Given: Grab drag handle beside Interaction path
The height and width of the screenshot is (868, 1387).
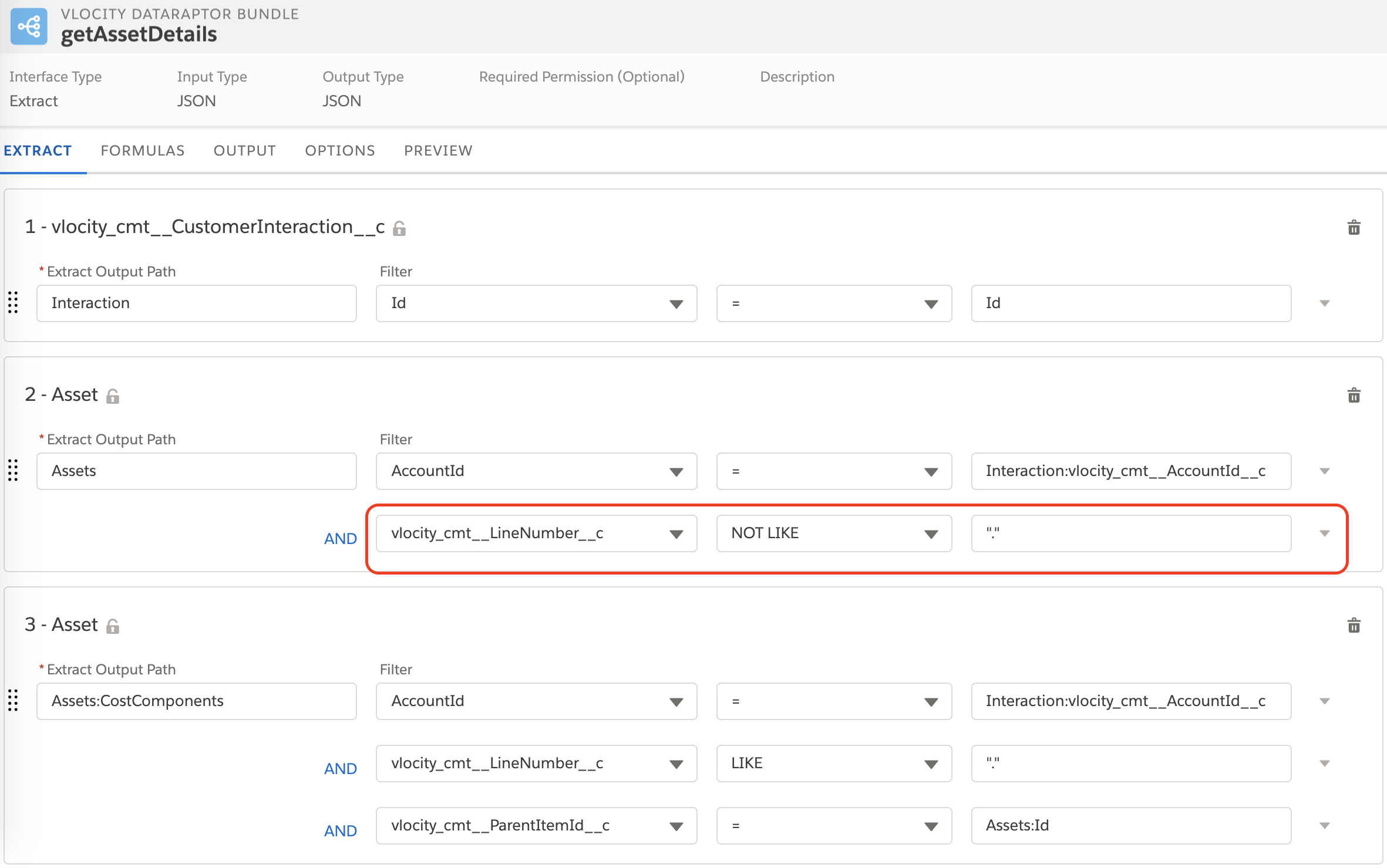Looking at the screenshot, I should 13,303.
